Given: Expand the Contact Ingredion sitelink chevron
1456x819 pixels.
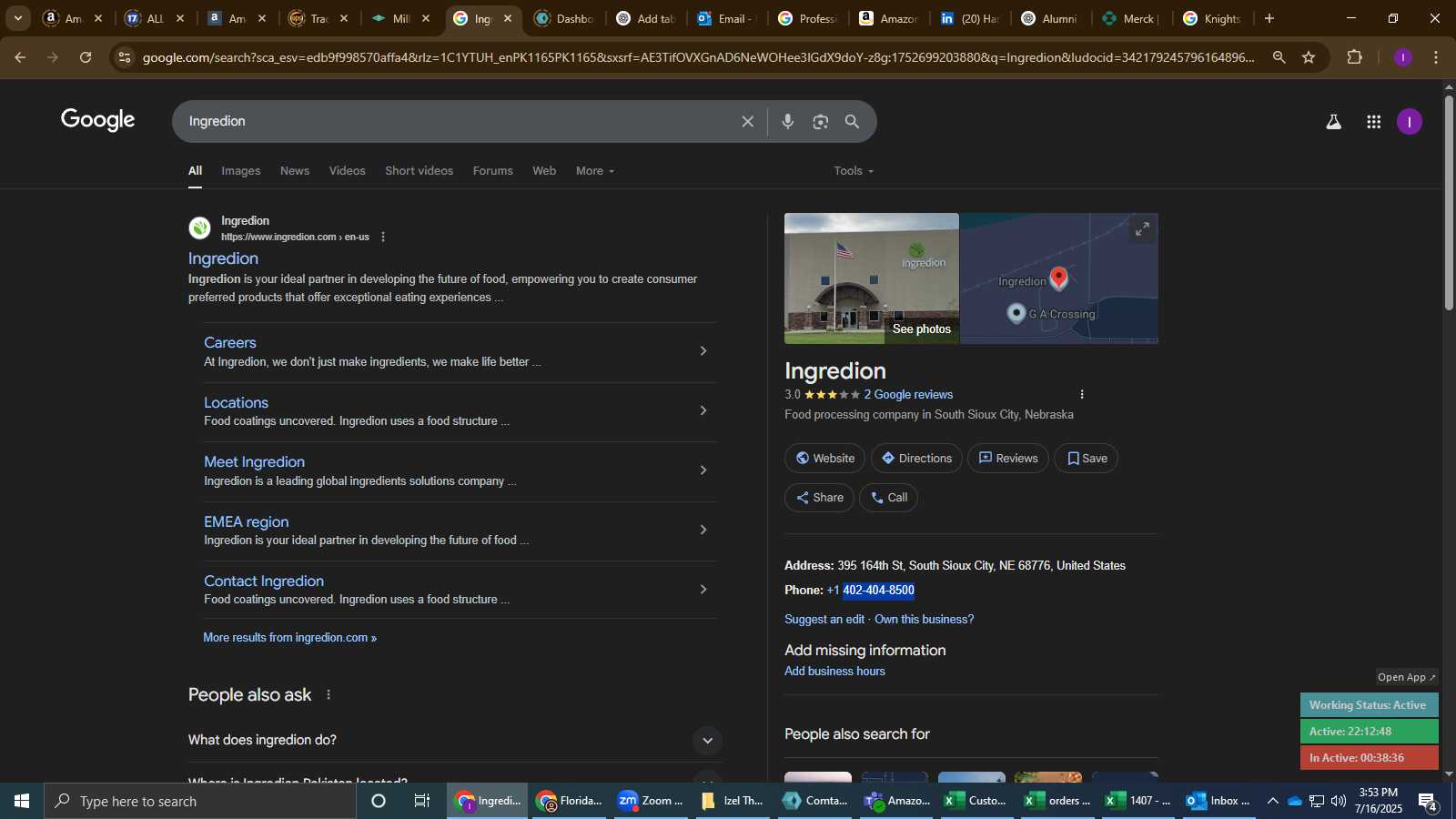Looking at the screenshot, I should pos(703,589).
